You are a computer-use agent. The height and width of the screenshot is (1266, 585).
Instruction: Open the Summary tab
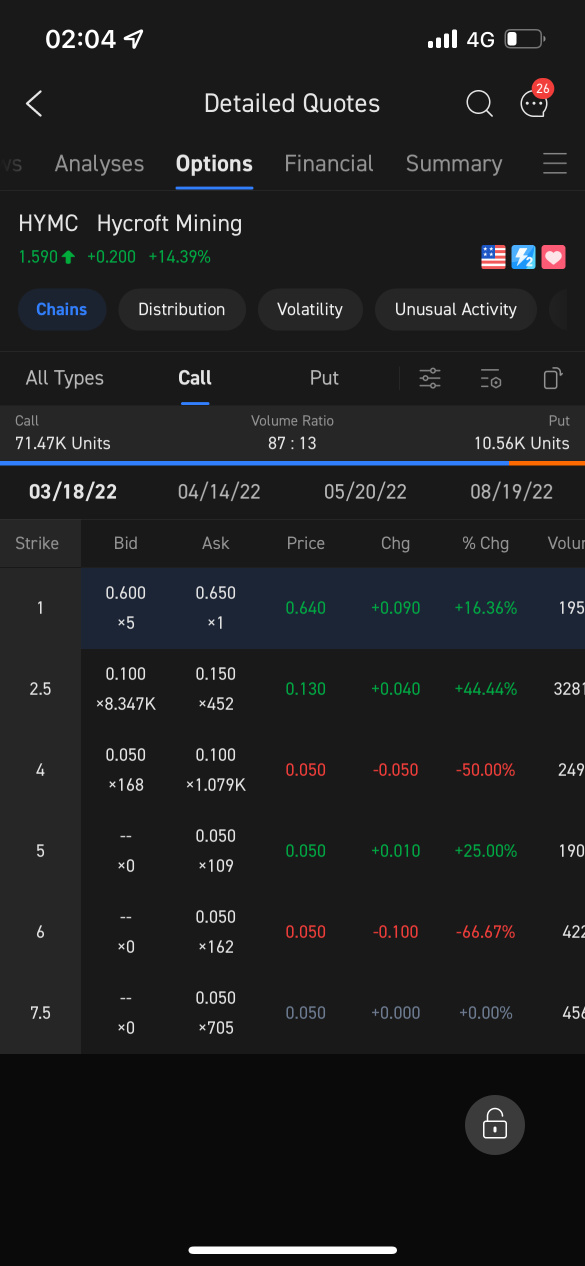(454, 164)
